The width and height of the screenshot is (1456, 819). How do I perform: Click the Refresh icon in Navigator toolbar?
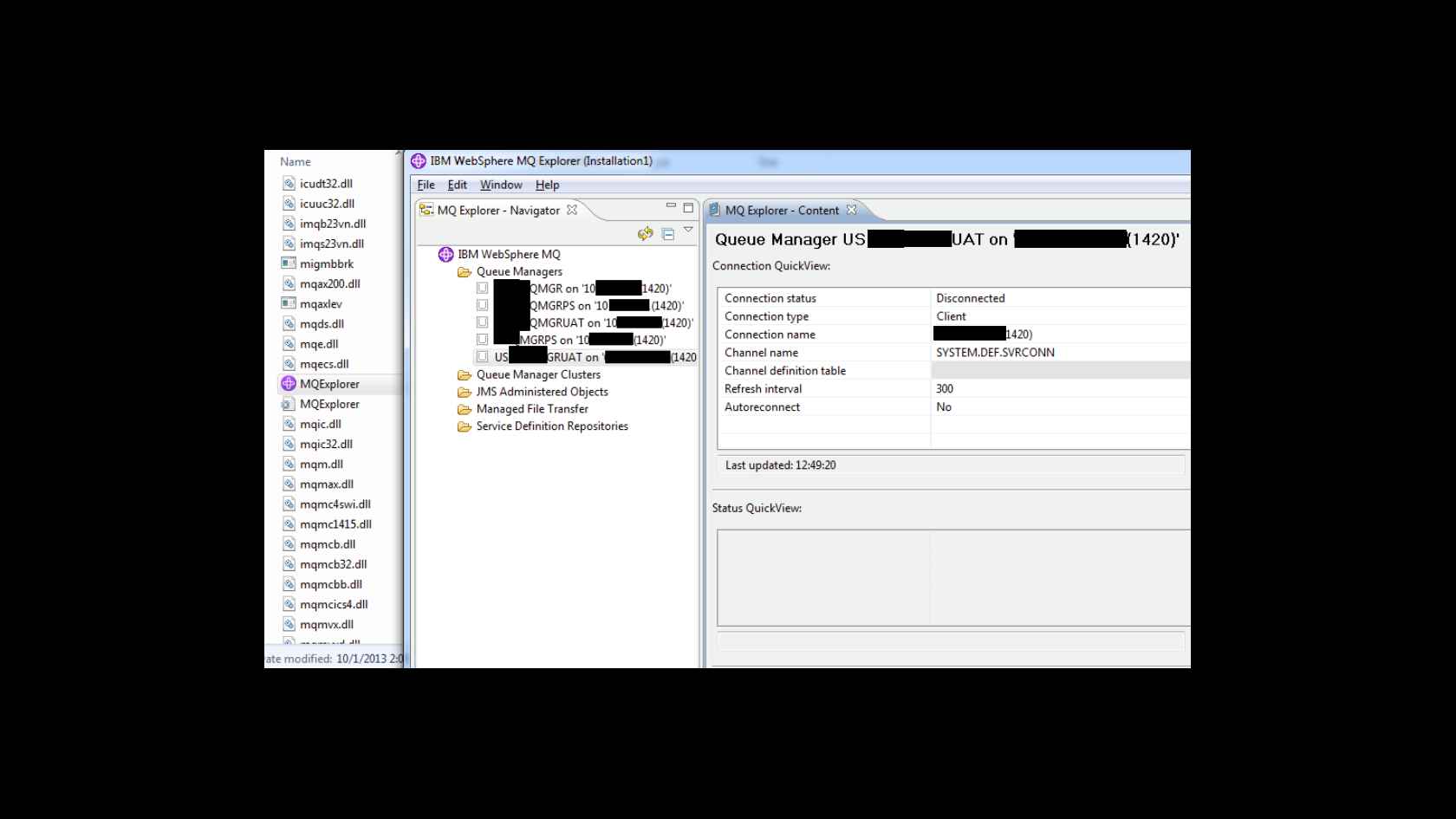645,234
